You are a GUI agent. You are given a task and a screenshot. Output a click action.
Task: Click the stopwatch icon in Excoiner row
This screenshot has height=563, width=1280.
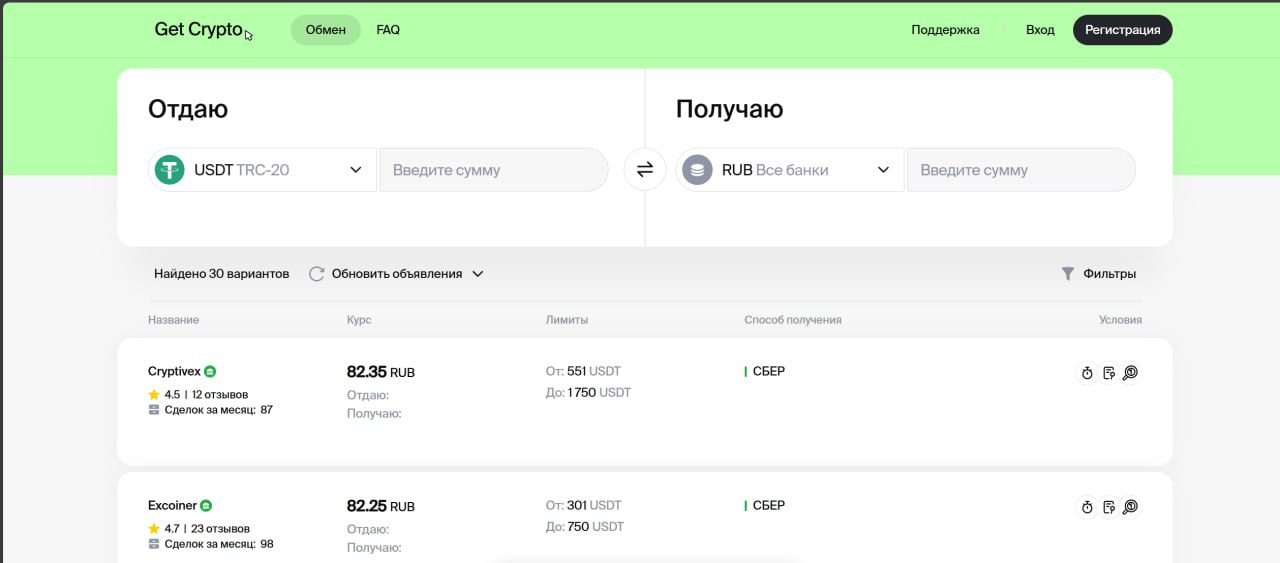point(1087,507)
